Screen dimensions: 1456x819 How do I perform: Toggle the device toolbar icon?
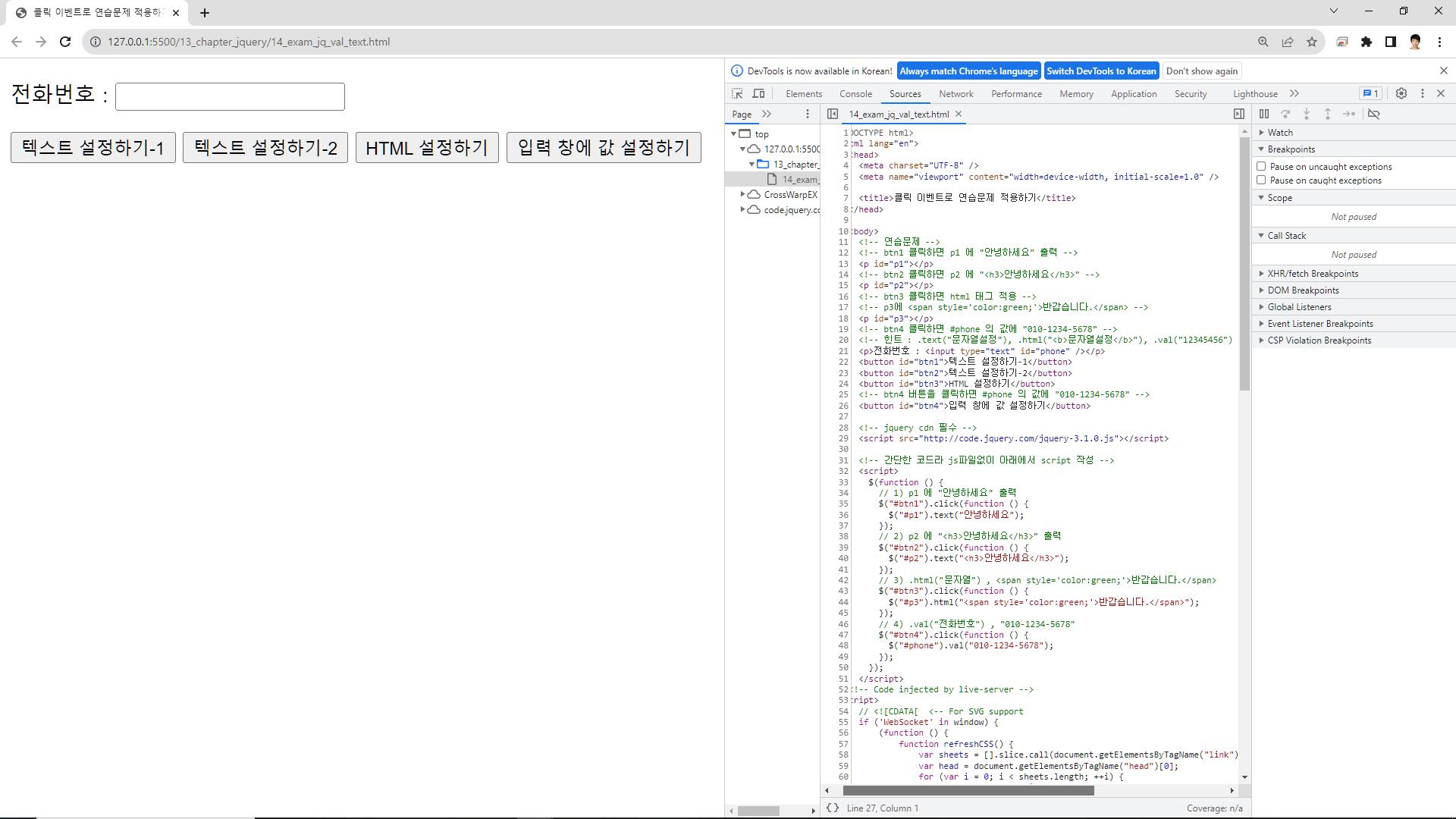758,93
